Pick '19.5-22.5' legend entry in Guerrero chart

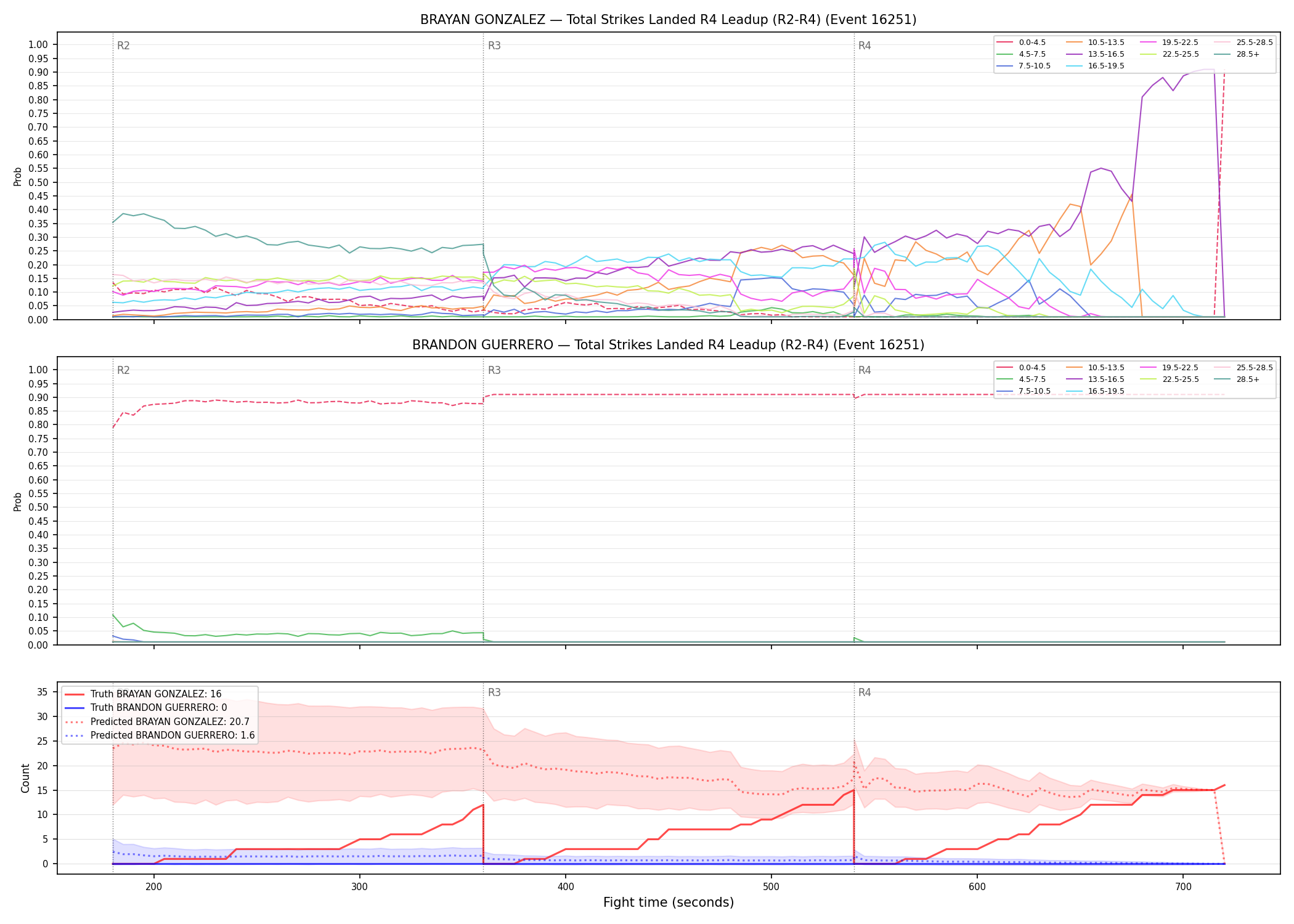click(1170, 368)
